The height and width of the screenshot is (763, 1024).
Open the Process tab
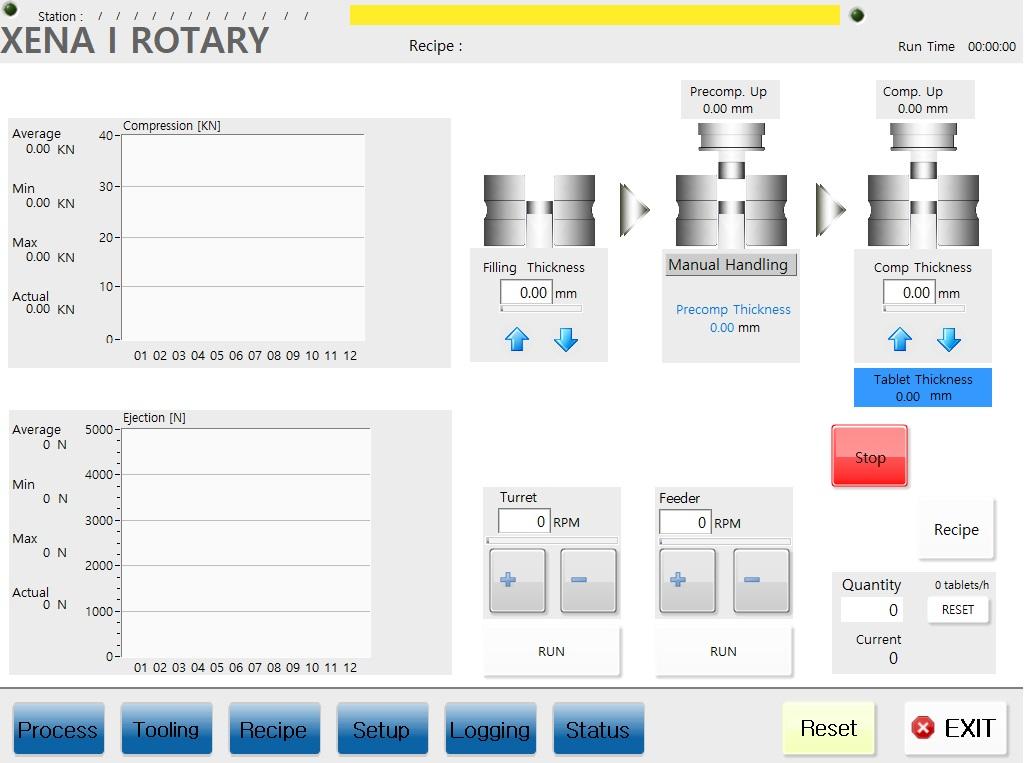coord(58,729)
